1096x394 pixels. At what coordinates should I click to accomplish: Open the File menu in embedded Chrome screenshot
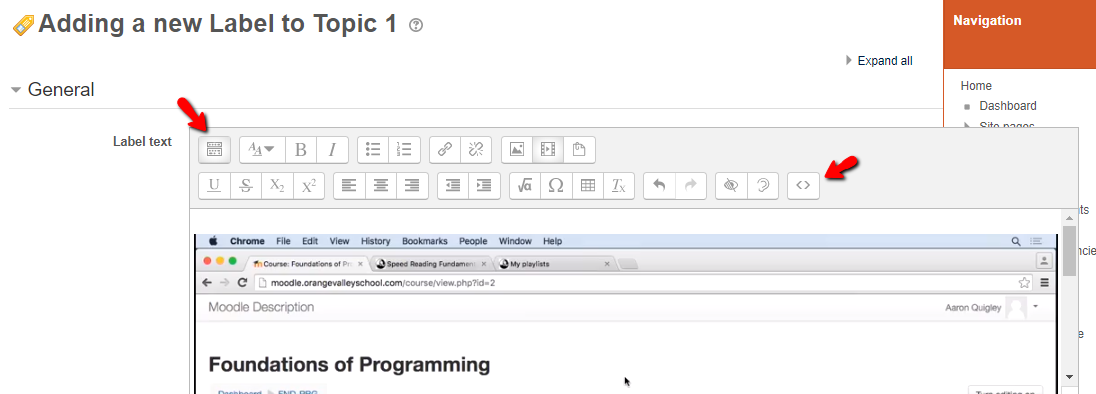coord(283,241)
